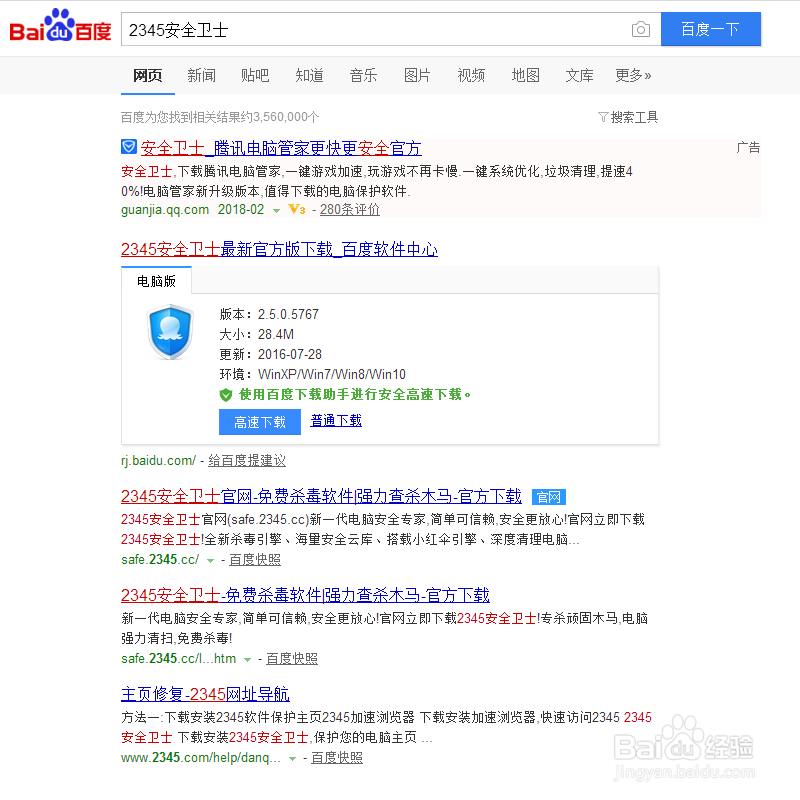800x800 pixels.
Task: Open 2345安全卫士-免费杀毒软件 second result
Action: [x=305, y=595]
